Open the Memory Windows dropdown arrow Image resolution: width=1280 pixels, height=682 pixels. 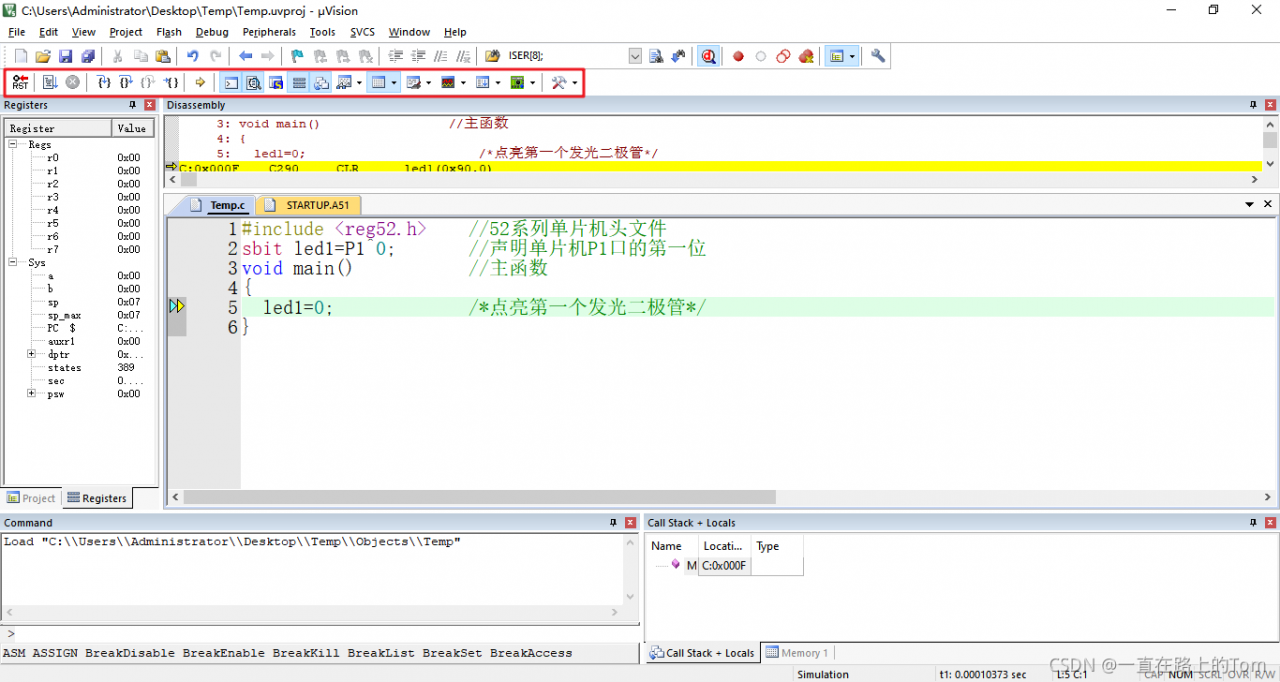coord(394,82)
